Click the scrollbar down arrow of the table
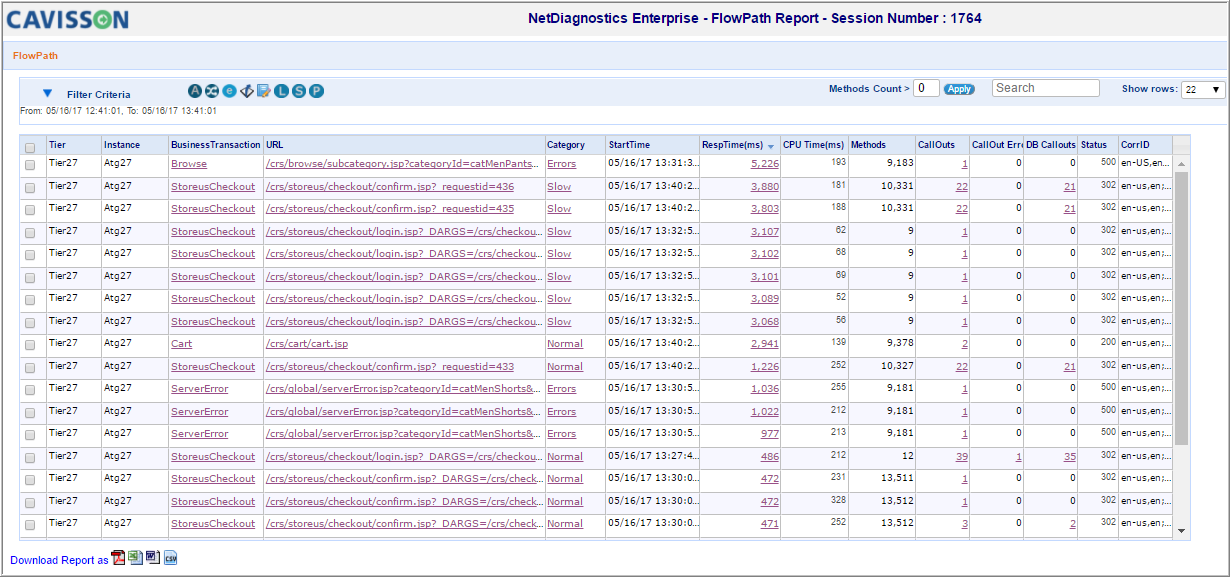1230x577 pixels. [x=1181, y=531]
